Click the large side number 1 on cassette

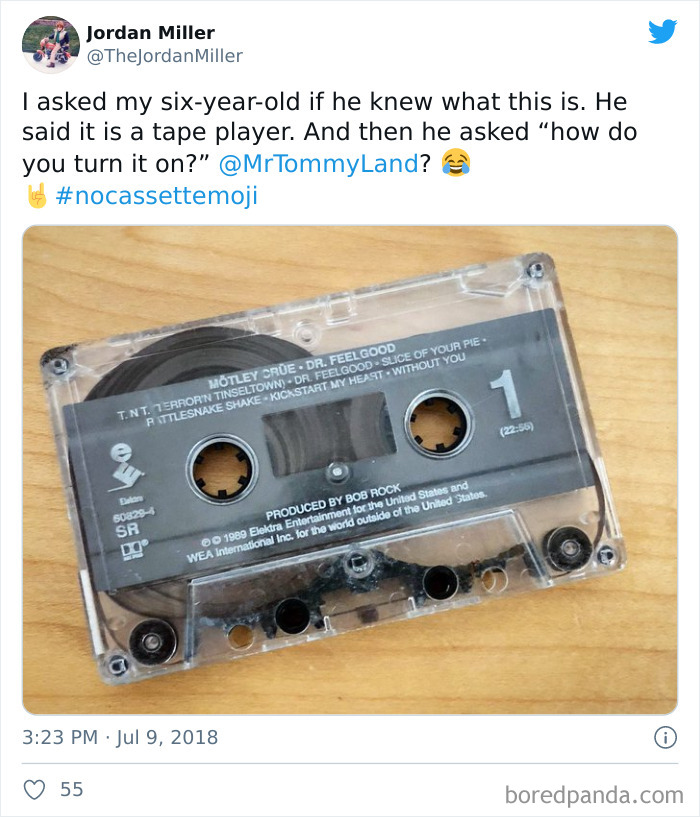click(507, 393)
